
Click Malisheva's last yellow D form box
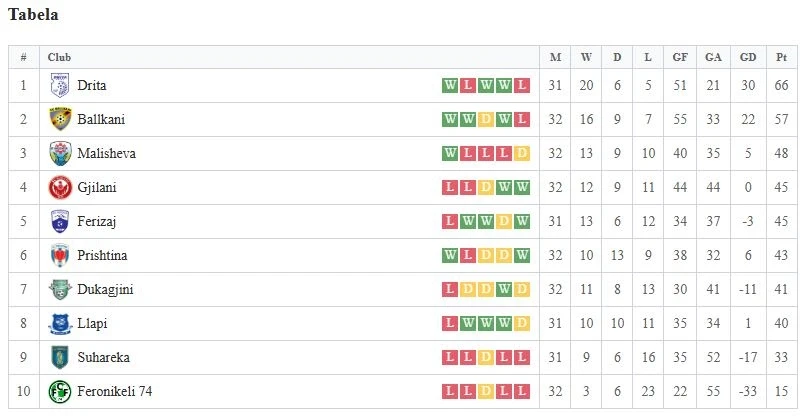coord(522,153)
